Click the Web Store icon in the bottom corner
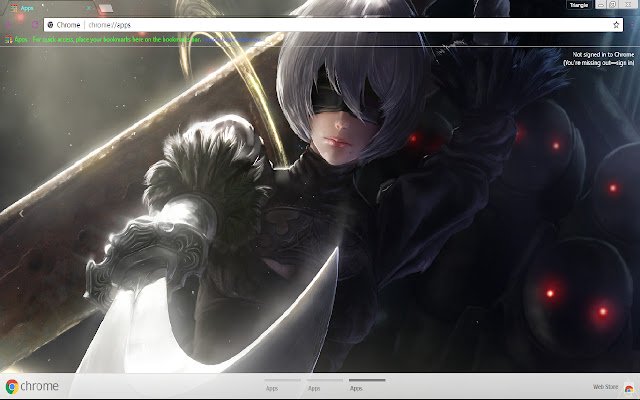The image size is (640, 400). coord(629,388)
